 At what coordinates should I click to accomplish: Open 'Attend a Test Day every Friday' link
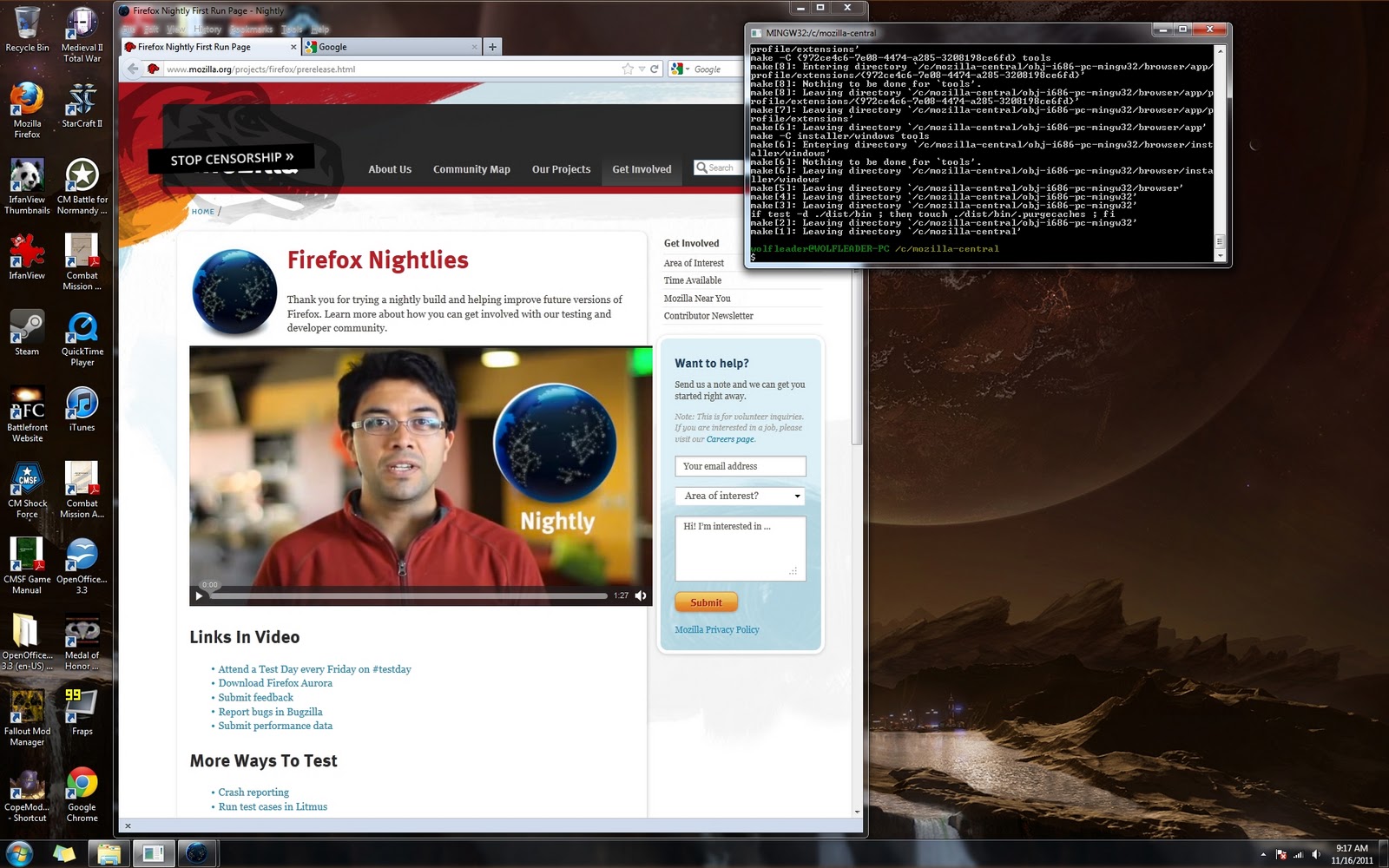tap(314, 669)
